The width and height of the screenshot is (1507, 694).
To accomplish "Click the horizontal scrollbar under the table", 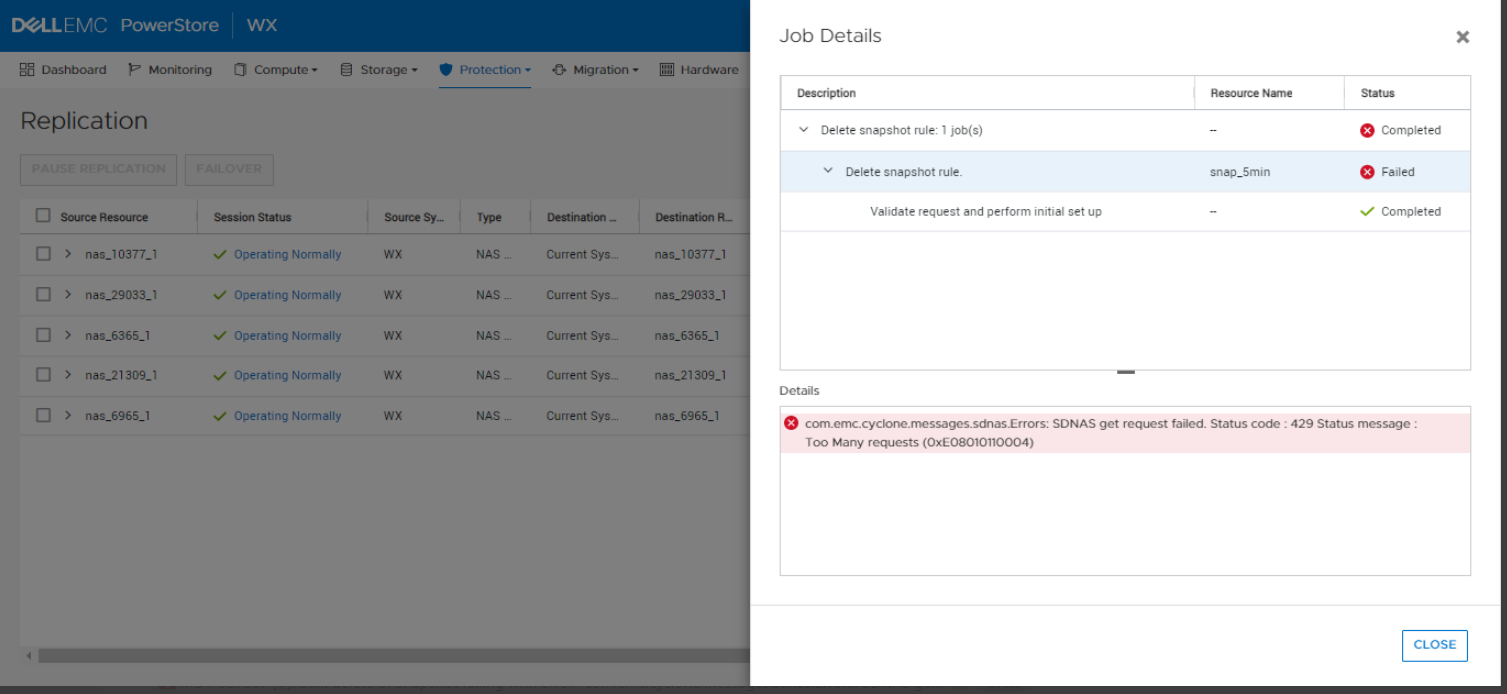I will 390,656.
